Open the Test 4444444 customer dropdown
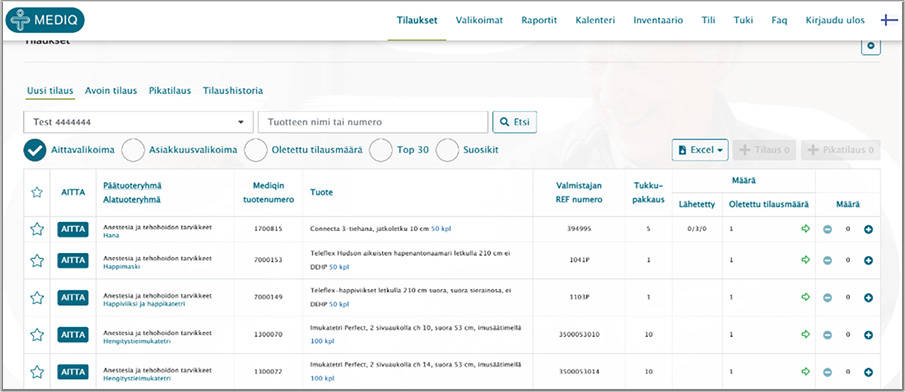Image resolution: width=905 pixels, height=392 pixels. tap(139, 122)
